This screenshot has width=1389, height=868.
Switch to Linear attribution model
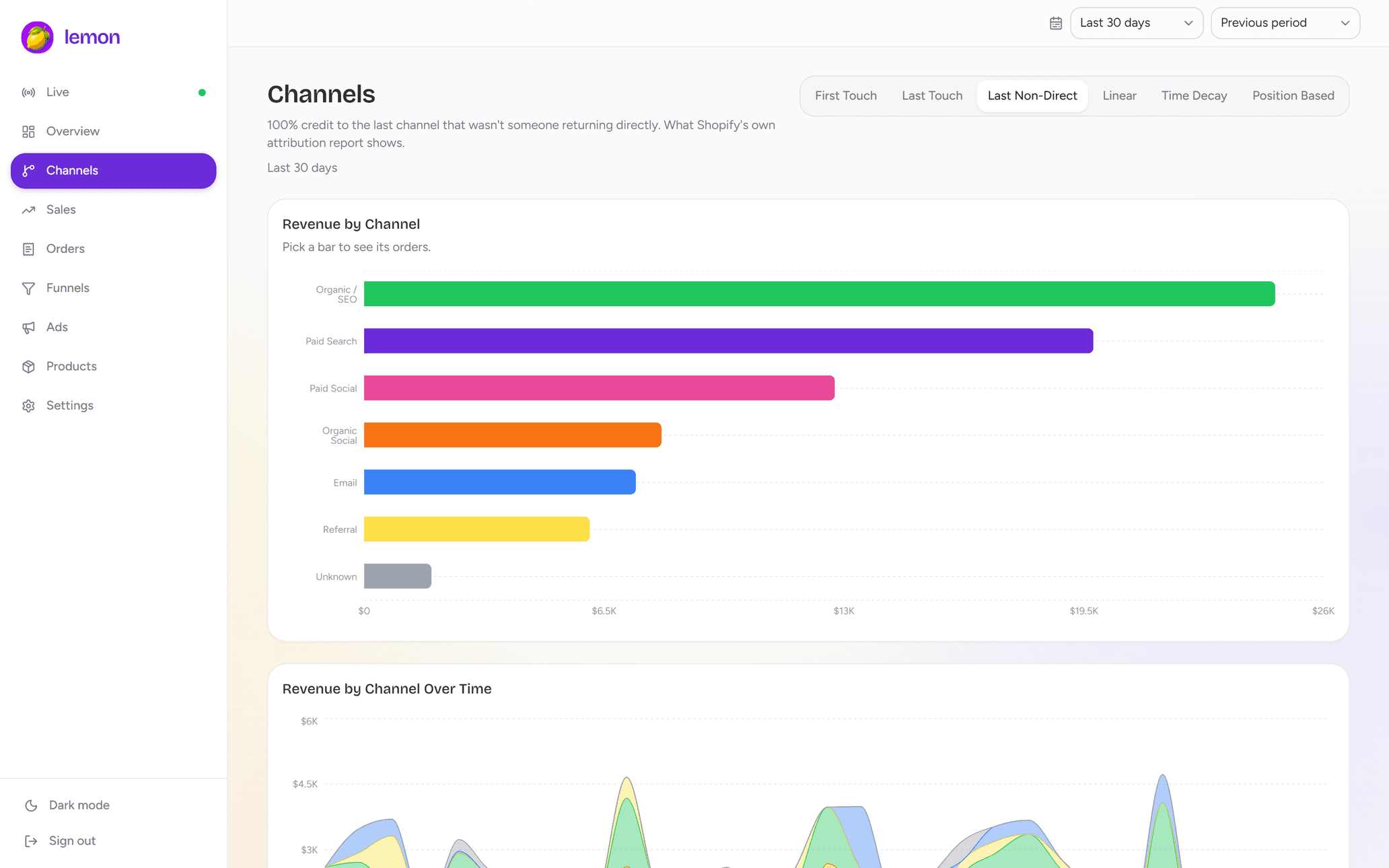(x=1119, y=96)
